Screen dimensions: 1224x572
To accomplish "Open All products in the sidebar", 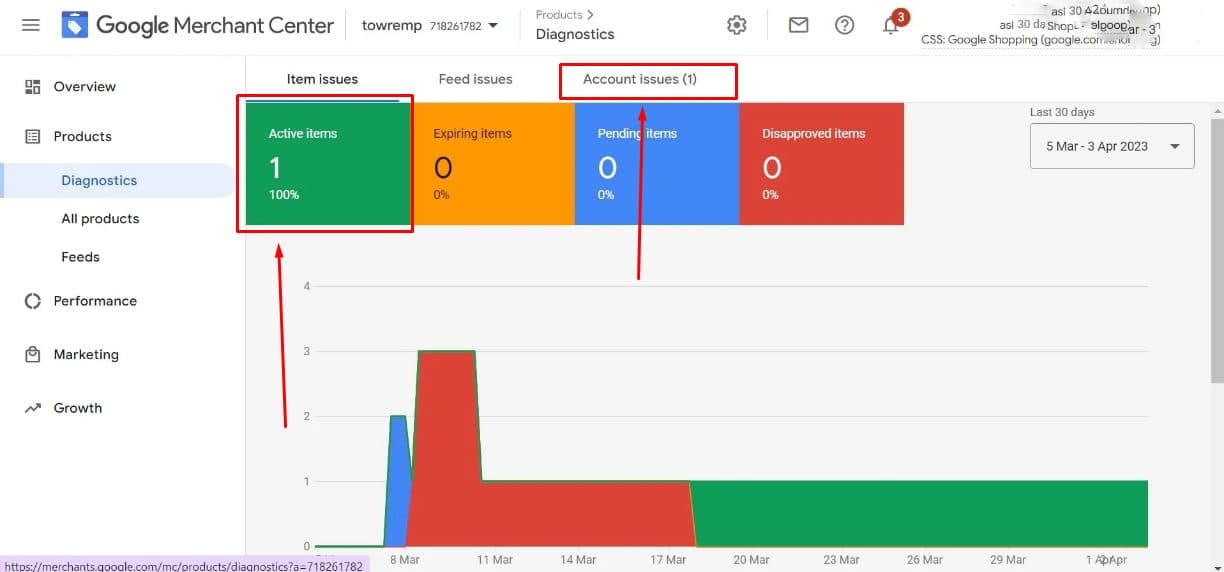I will [x=100, y=219].
